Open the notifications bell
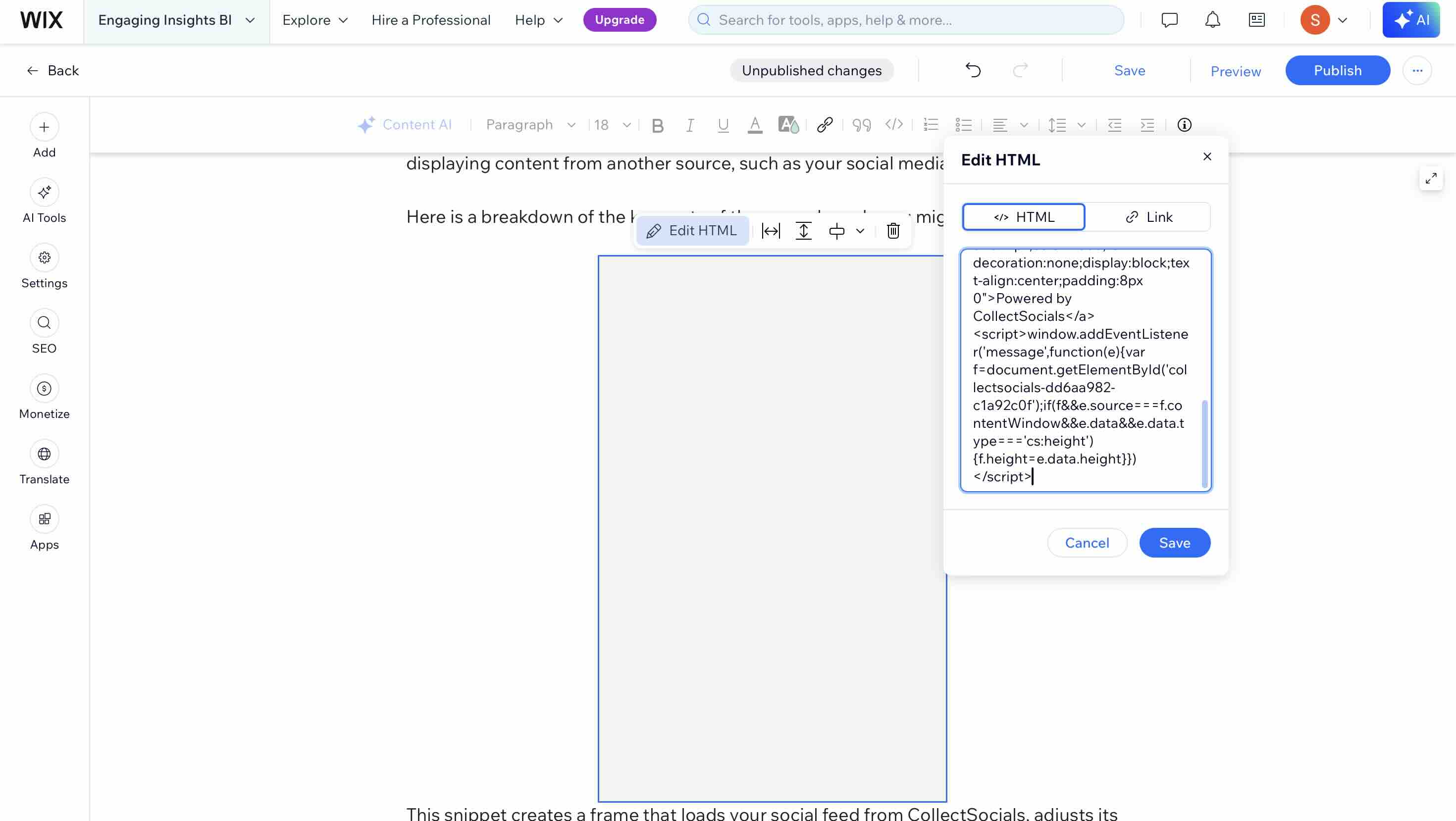 [1212, 20]
